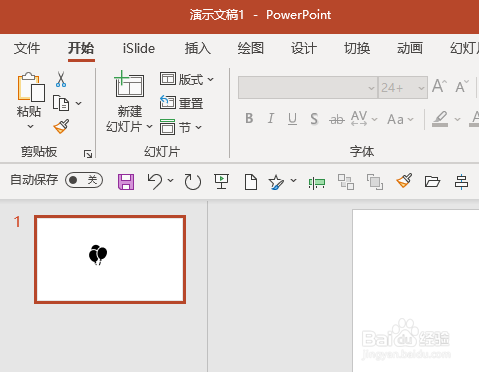Viewport: 479px width, 372px height.
Task: Click the green distribute horizontally icon
Action: 317,183
